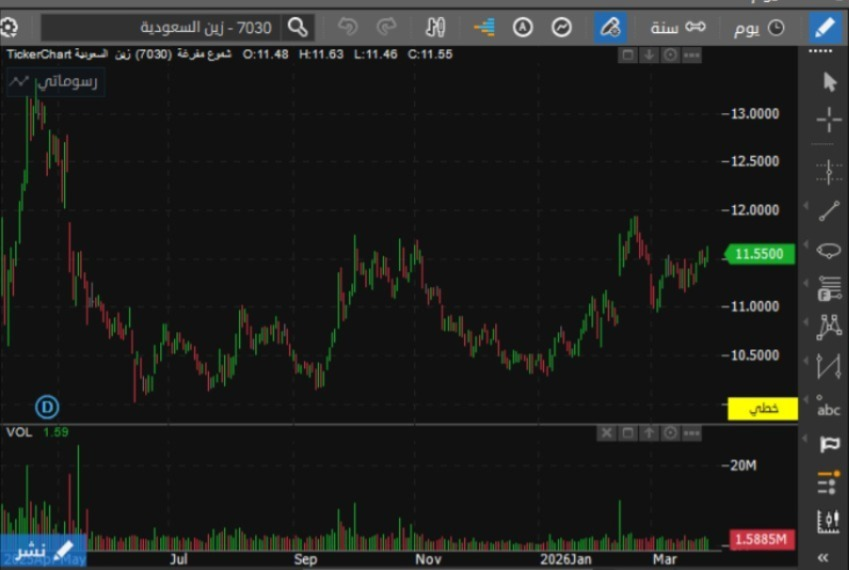This screenshot has height=570, width=849.
Task: Click the نشر publish button
Action: [43, 550]
